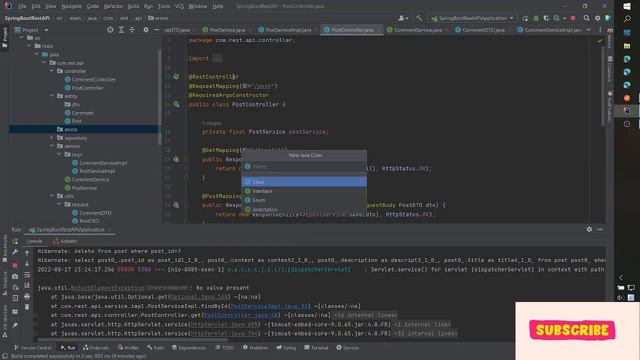Click the scroll-down arrow in console toolbar
The image size is (640, 360).
pos(27,264)
